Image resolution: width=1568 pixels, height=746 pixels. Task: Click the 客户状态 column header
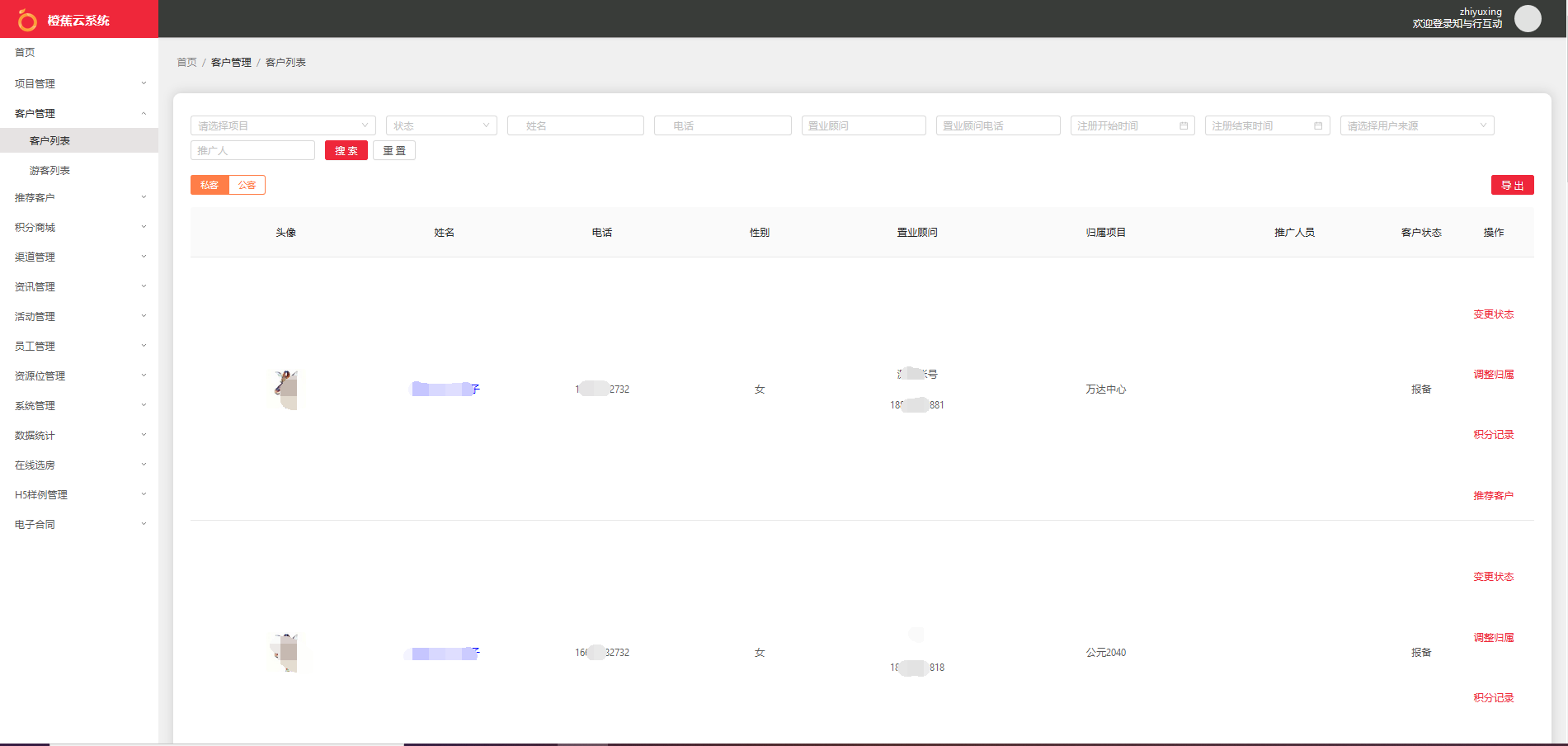pos(1421,233)
